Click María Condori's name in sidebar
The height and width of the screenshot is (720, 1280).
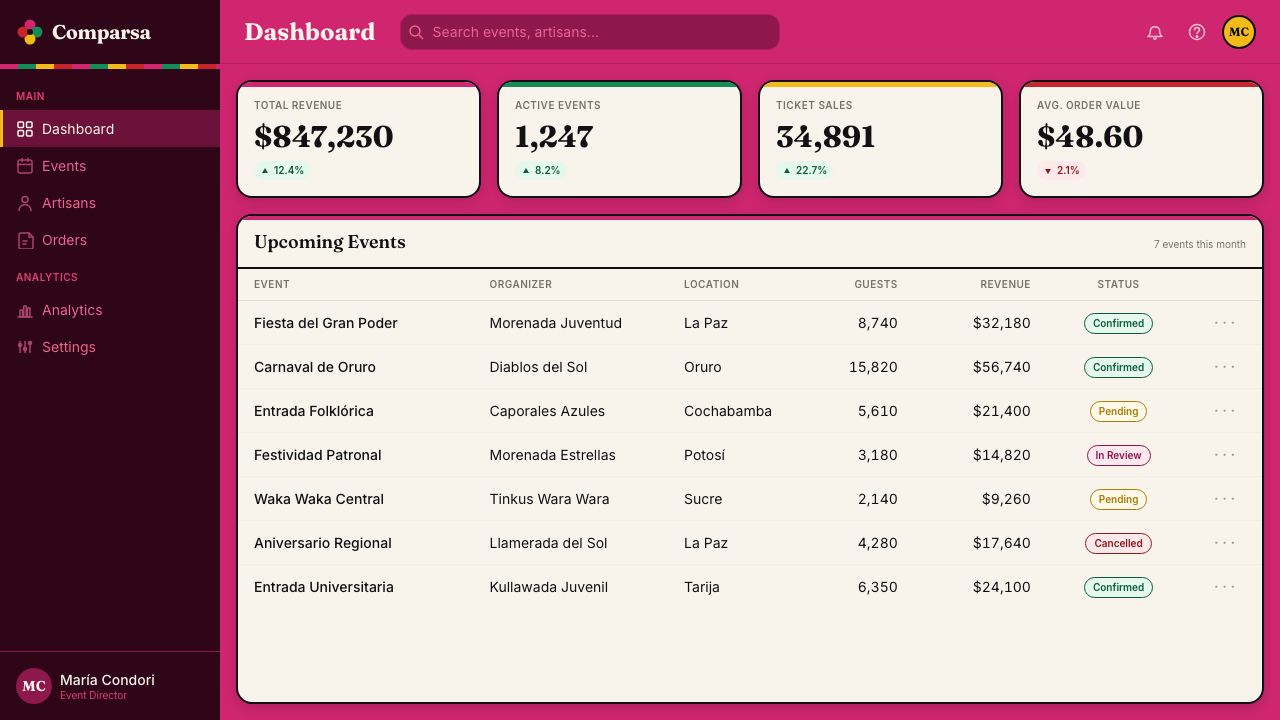(107, 680)
